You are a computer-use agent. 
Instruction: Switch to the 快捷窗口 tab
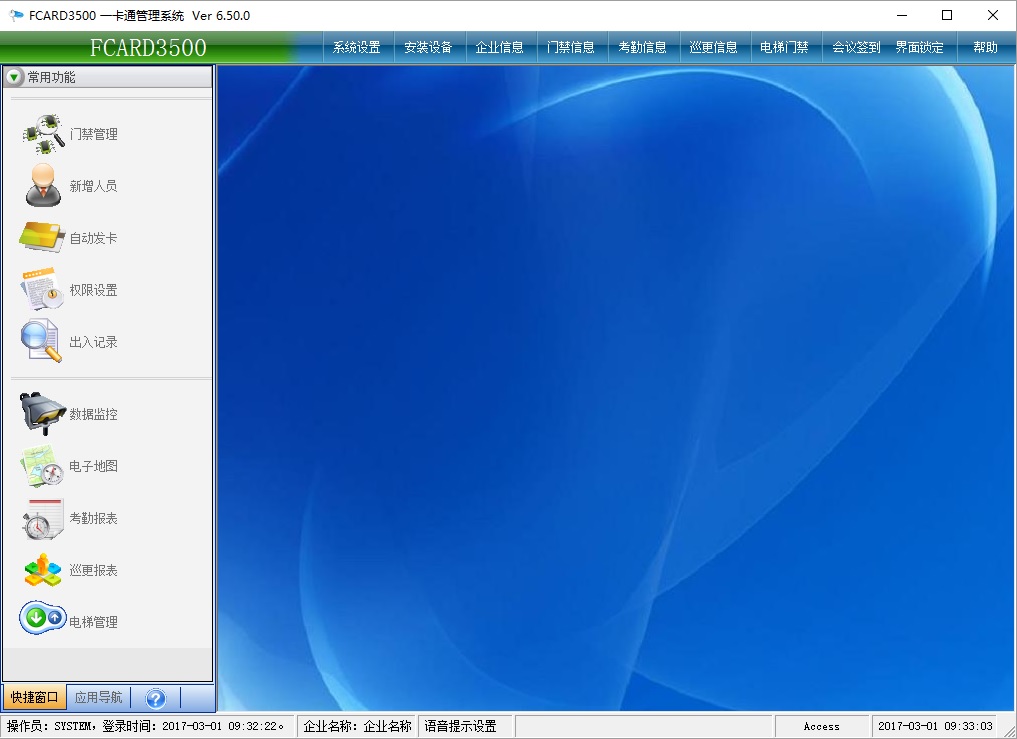[x=34, y=698]
